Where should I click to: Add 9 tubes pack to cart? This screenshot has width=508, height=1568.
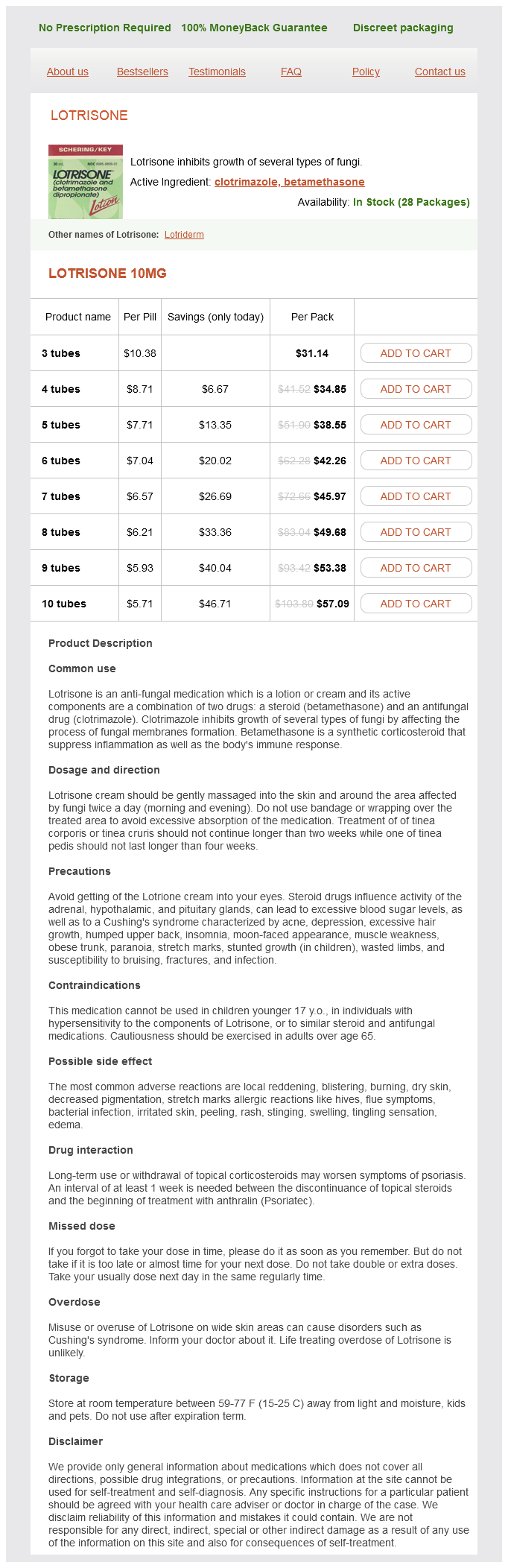(x=416, y=568)
